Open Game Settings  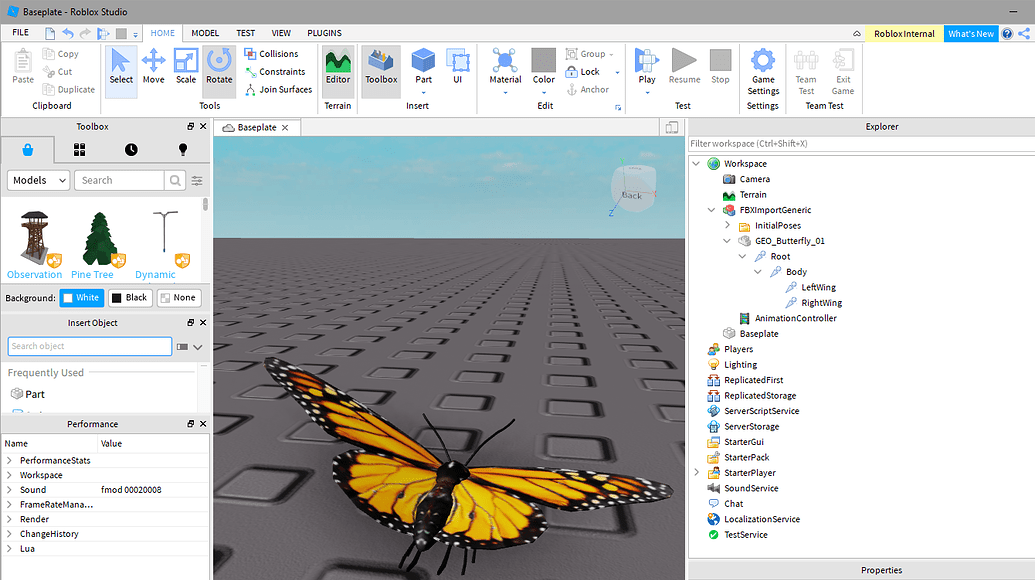762,71
